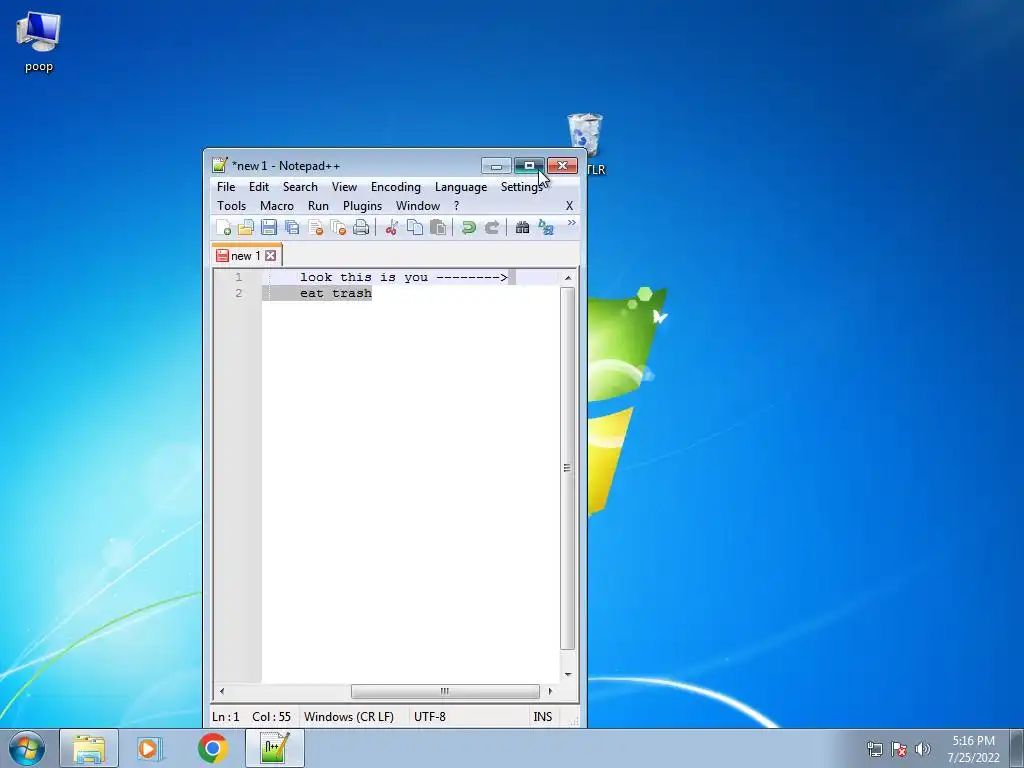Launch Windows Media Player from the taskbar
Viewport: 1024px width, 768px height.
[x=150, y=748]
